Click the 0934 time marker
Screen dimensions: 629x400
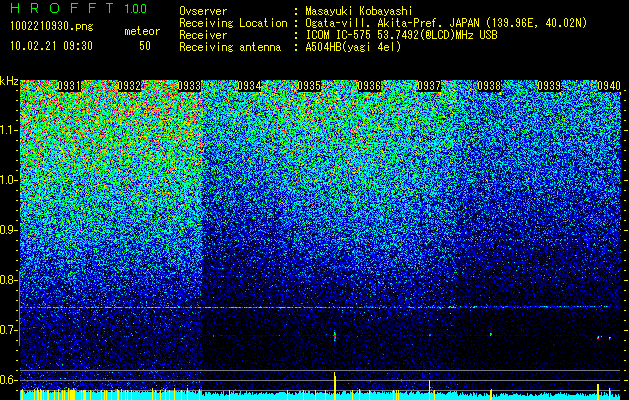pyautogui.click(x=249, y=86)
